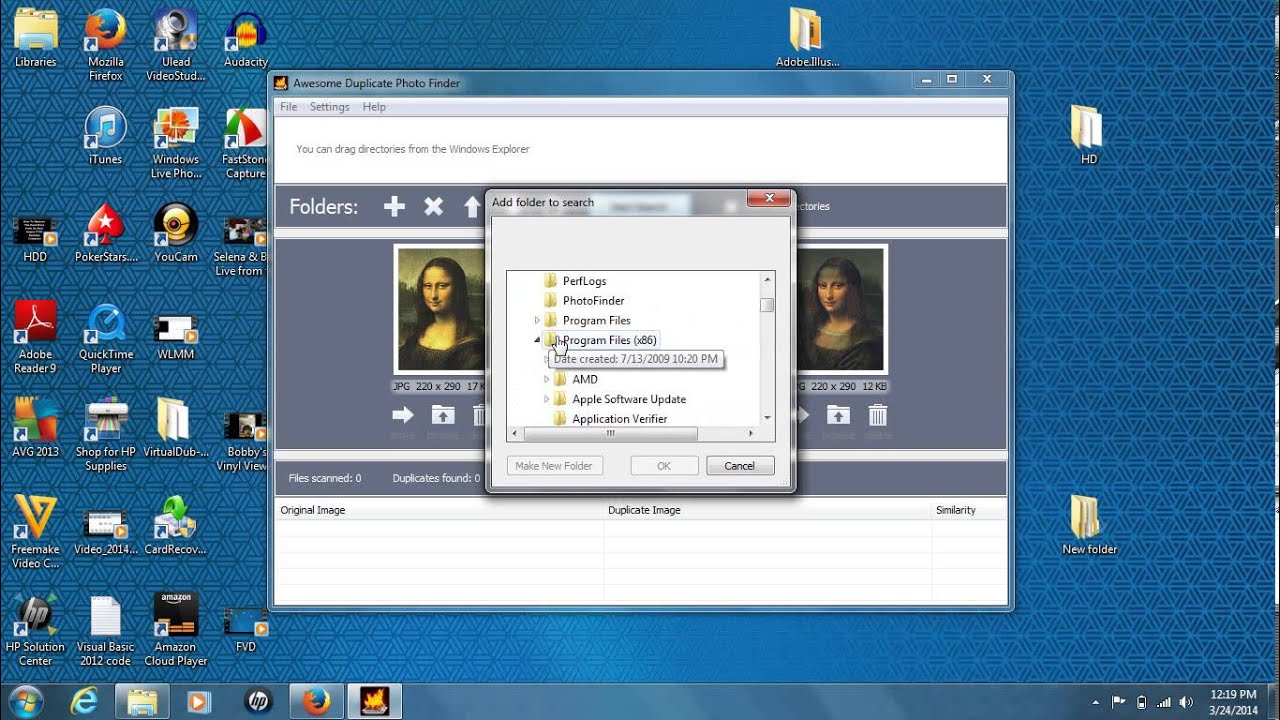Expand the AMD folder node
Image resolution: width=1280 pixels, height=720 pixels.
[x=547, y=379]
